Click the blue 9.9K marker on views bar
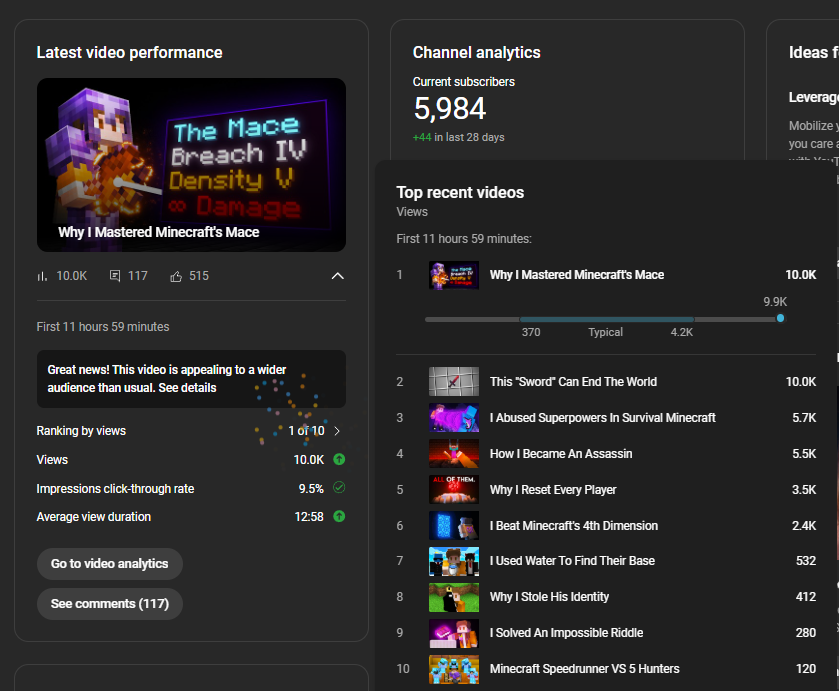Image resolution: width=839 pixels, height=691 pixels. click(x=780, y=318)
